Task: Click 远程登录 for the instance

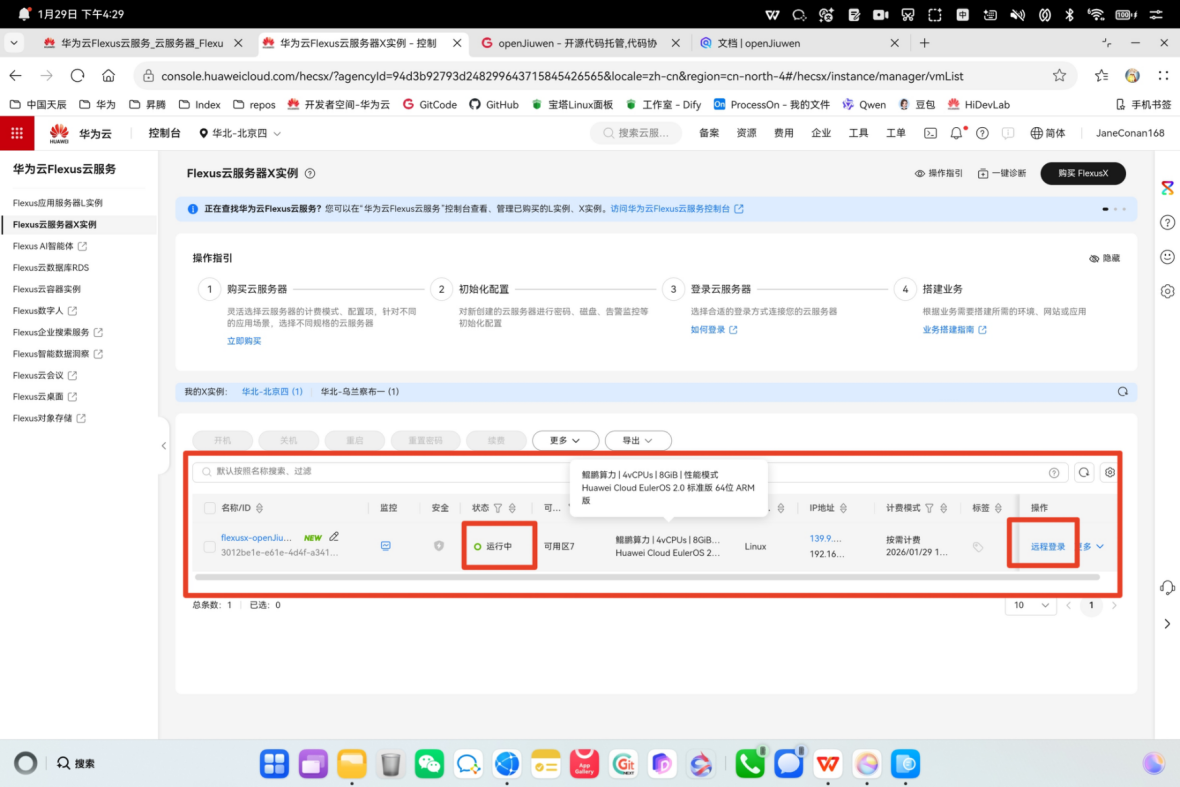Action: click(1048, 546)
